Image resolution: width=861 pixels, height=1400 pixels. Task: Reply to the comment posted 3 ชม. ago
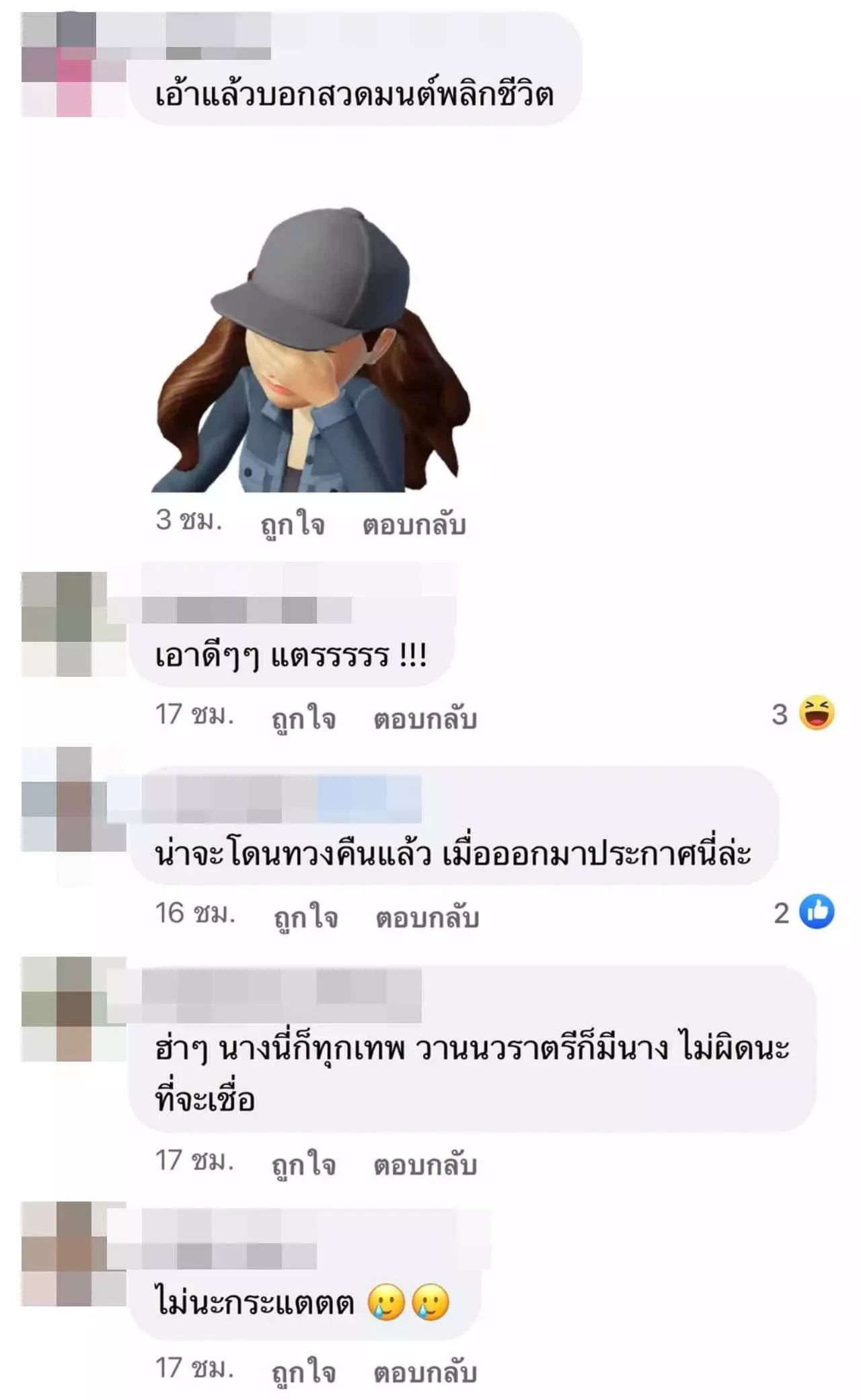tap(414, 524)
